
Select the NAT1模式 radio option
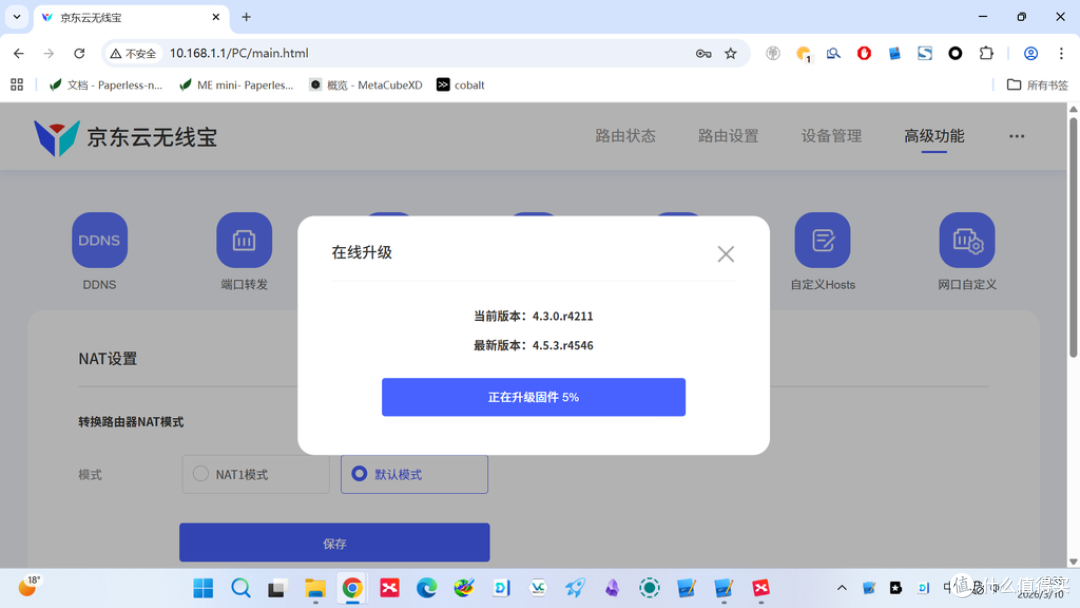coord(256,474)
